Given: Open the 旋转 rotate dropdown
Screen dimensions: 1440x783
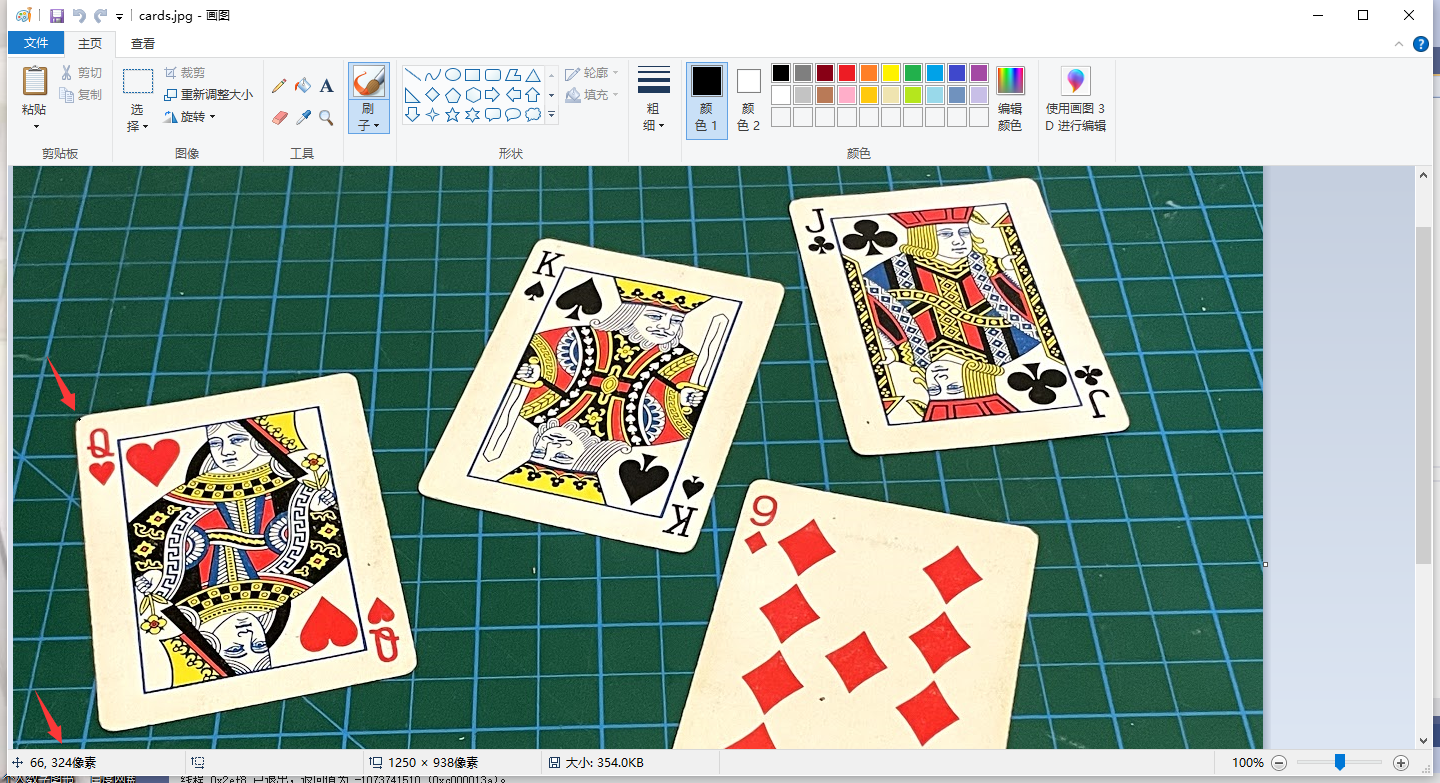Looking at the screenshot, I should pos(190,117).
